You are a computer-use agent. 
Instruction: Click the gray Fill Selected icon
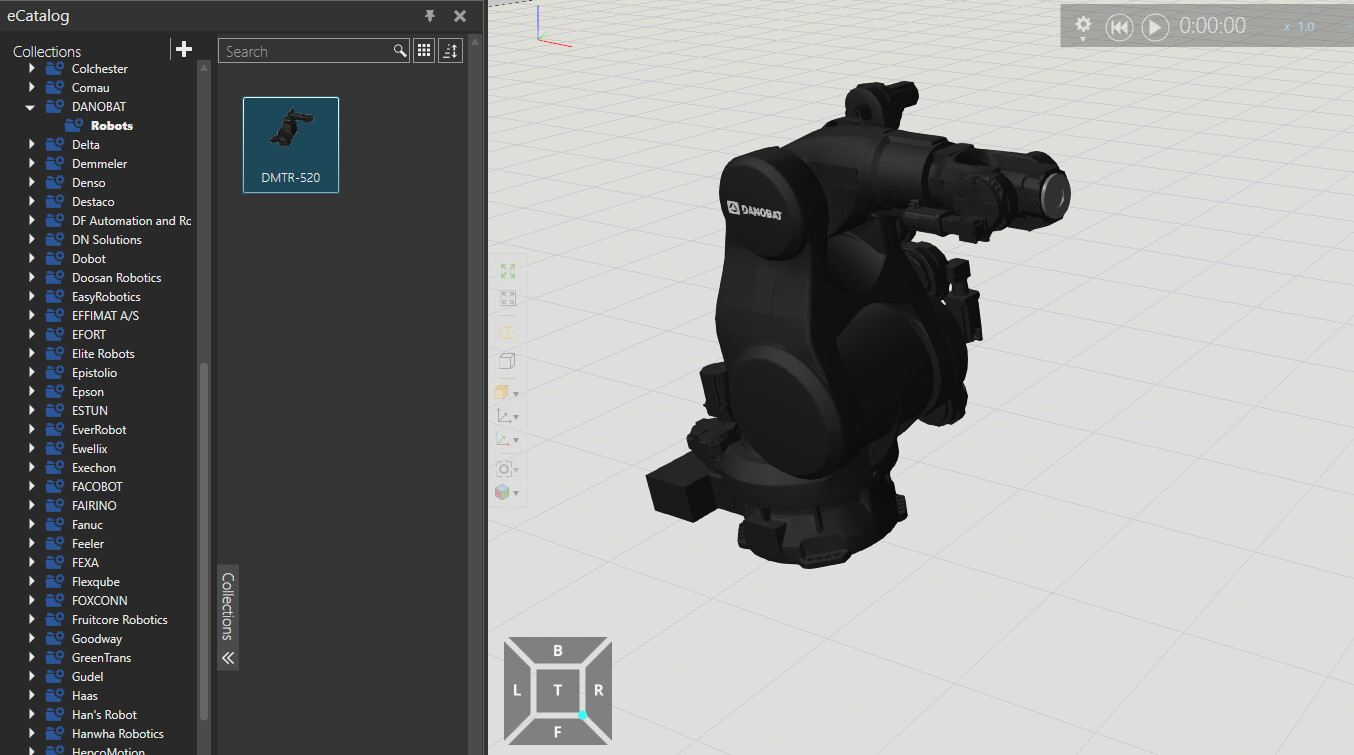[507, 298]
